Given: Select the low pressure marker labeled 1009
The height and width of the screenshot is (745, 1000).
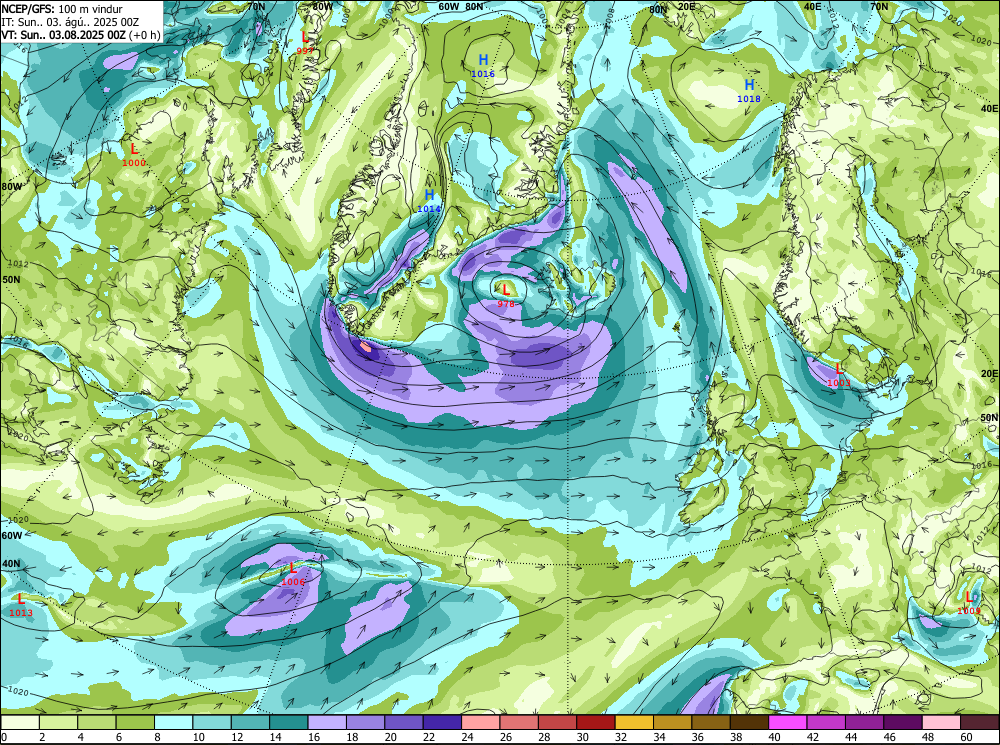Looking at the screenshot, I should tap(969, 603).
